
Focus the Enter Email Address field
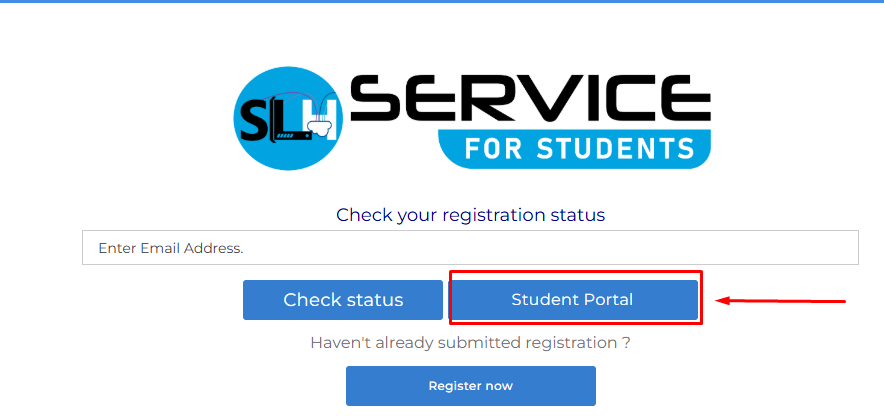[x=470, y=248]
